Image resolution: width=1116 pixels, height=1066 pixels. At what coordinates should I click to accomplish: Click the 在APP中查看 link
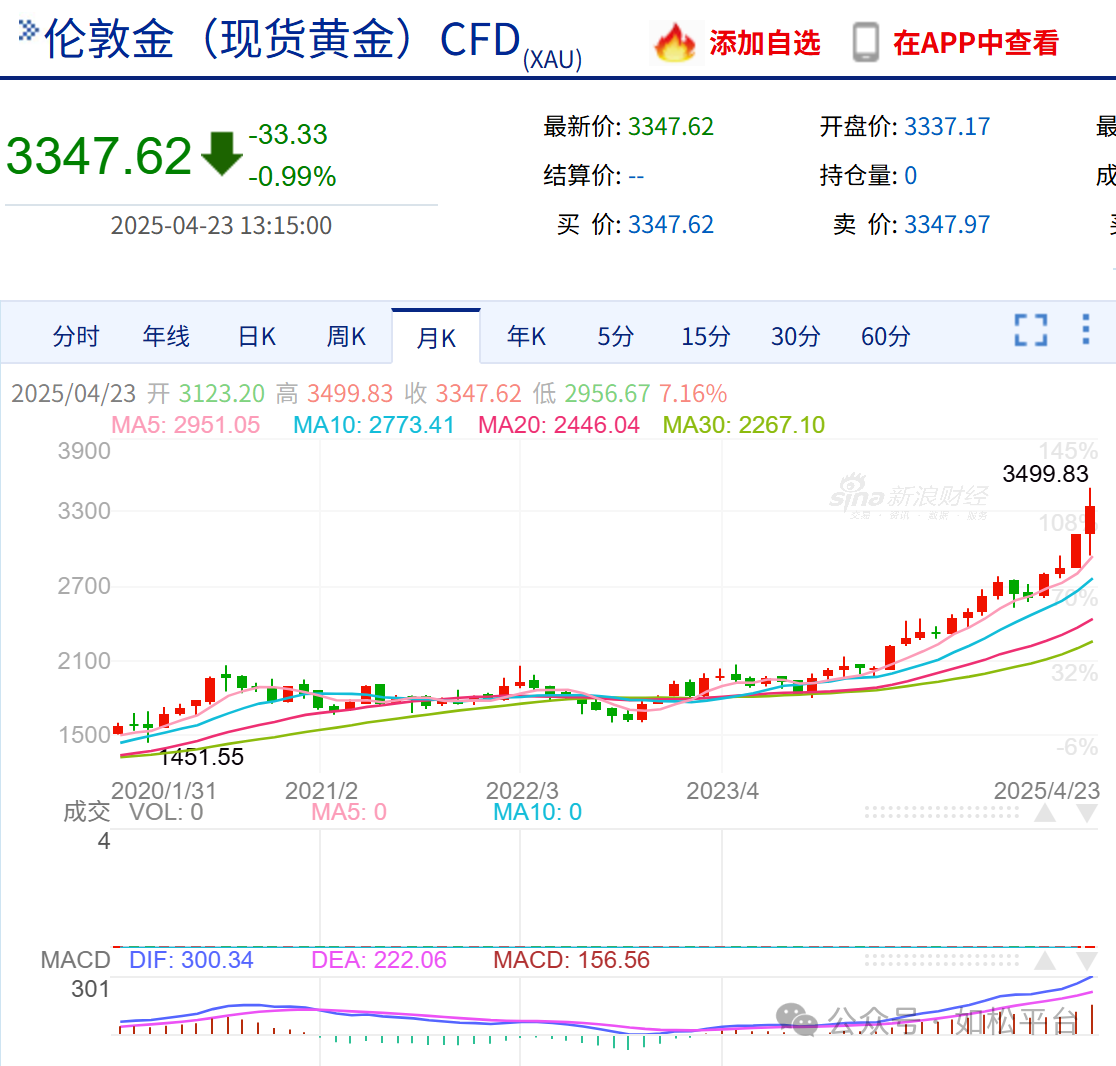click(976, 43)
